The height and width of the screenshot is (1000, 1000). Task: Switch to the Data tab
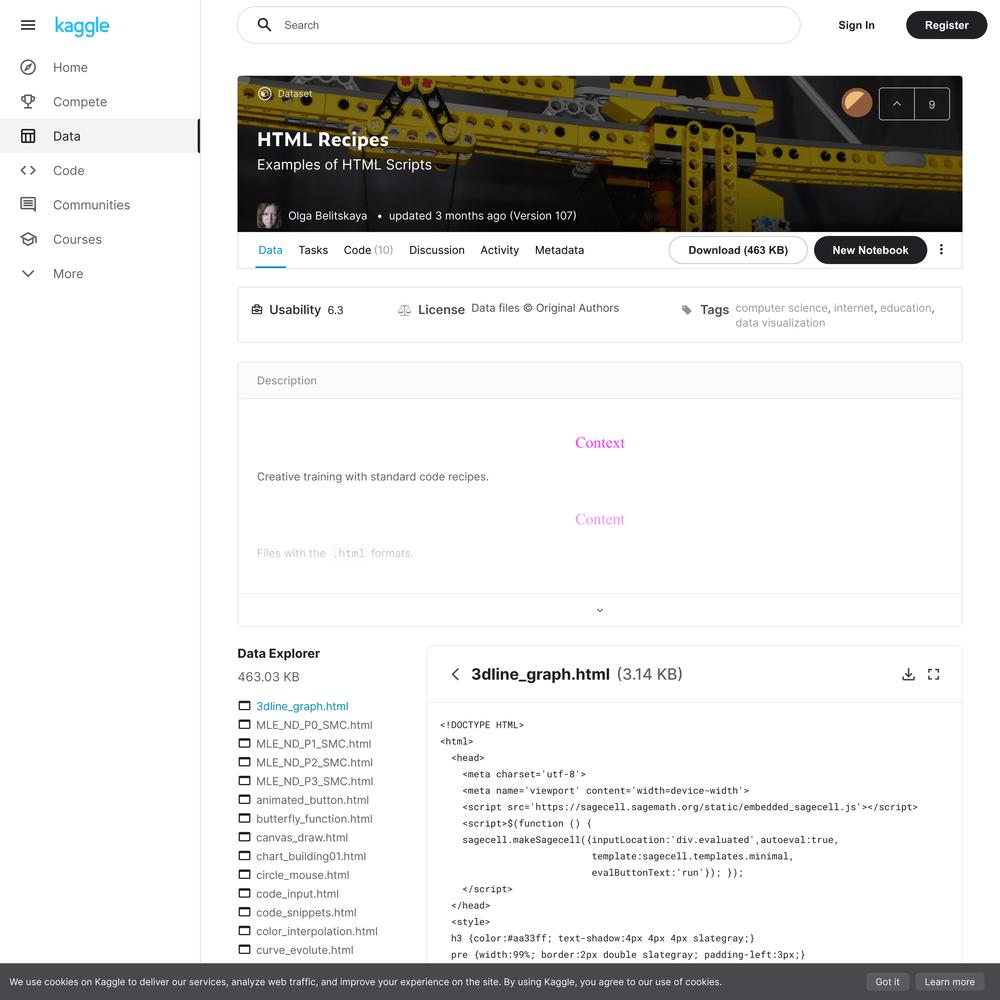tap(270, 250)
